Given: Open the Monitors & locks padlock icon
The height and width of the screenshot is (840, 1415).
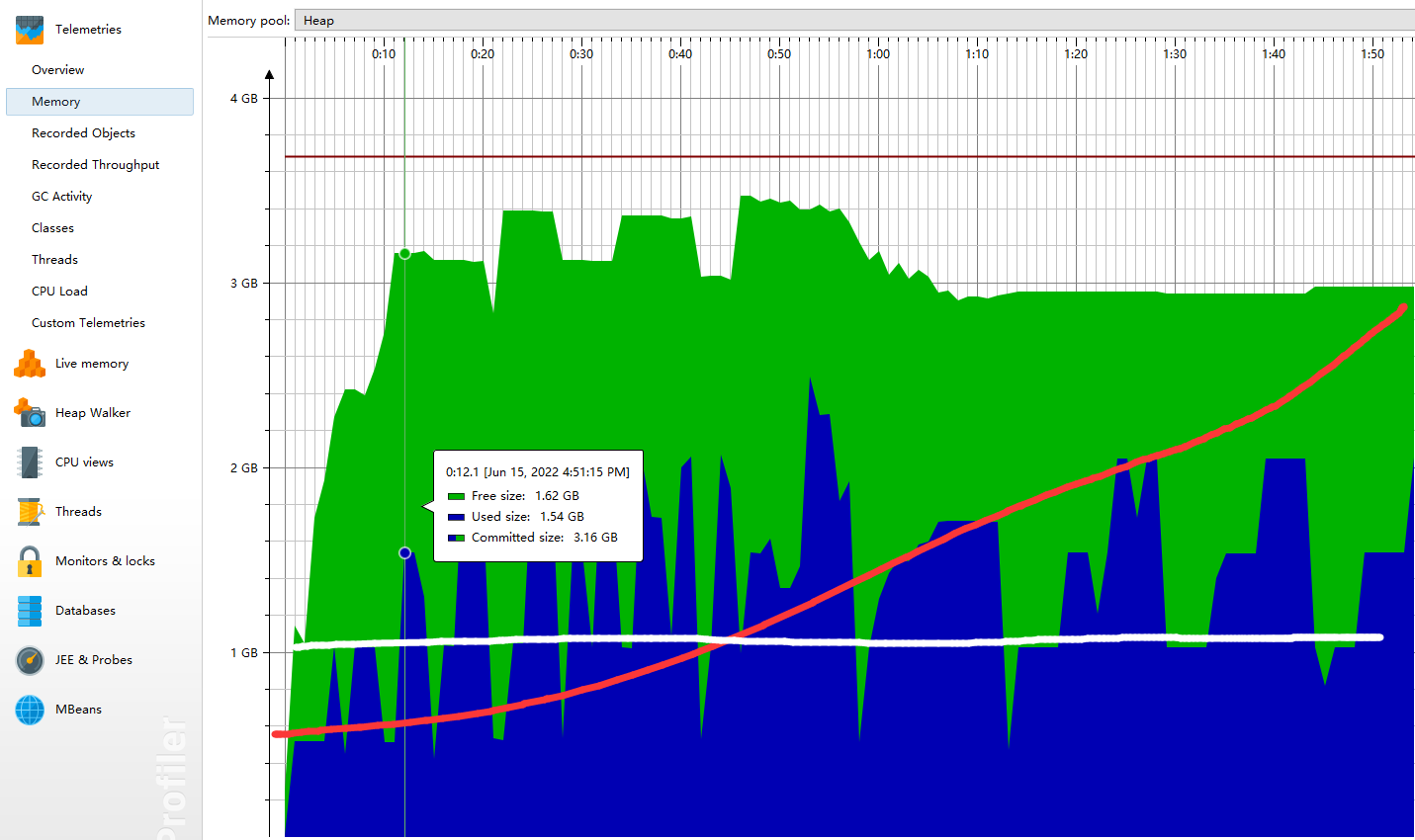Looking at the screenshot, I should pos(30,561).
